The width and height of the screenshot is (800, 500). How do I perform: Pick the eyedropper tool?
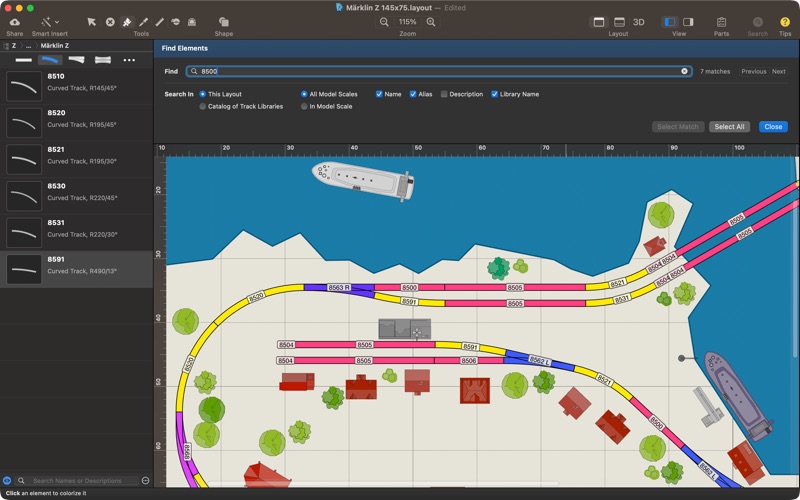[143, 22]
